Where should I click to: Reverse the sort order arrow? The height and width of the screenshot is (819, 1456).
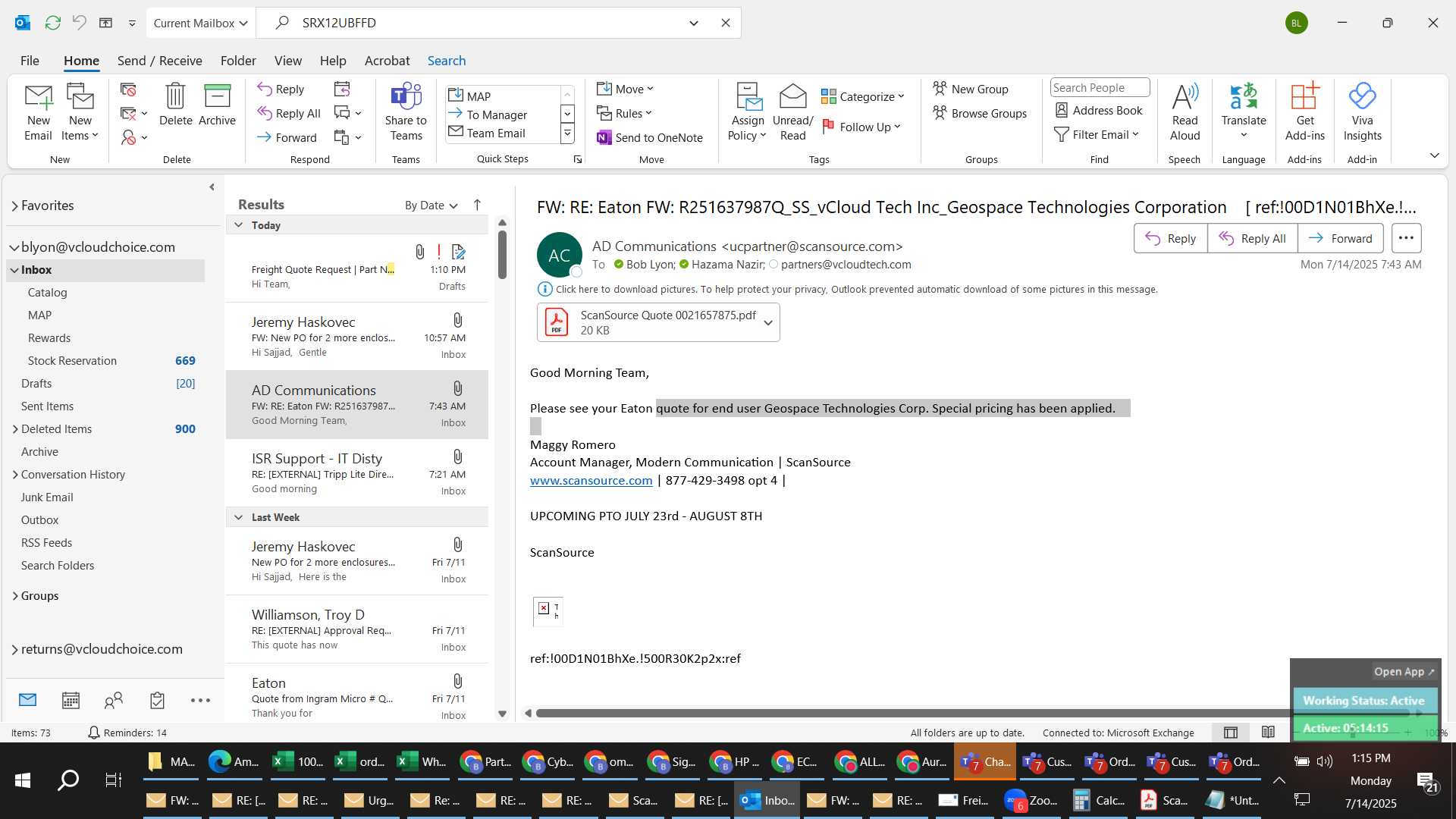coord(477,205)
